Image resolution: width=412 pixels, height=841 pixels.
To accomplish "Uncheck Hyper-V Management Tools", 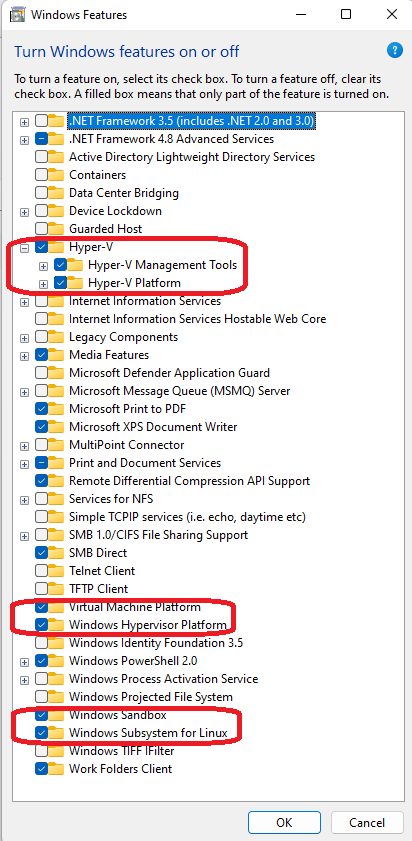I will point(61,264).
